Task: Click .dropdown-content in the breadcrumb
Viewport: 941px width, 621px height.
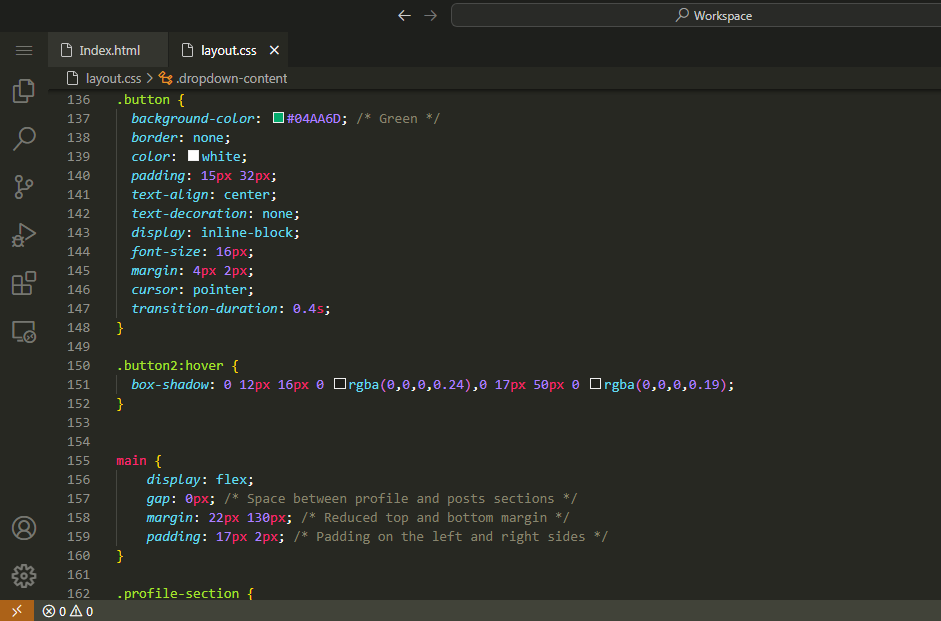Action: pos(232,79)
